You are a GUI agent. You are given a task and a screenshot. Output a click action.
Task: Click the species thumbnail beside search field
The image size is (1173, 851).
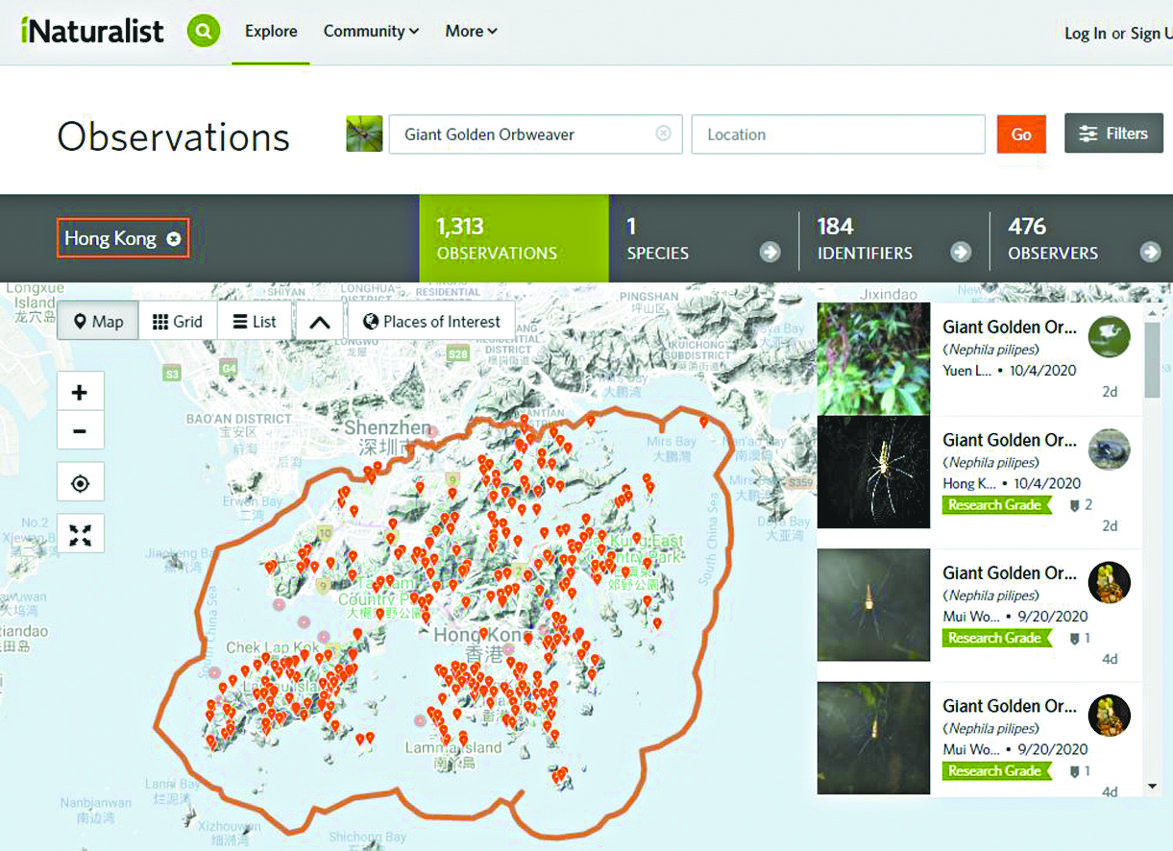click(364, 134)
